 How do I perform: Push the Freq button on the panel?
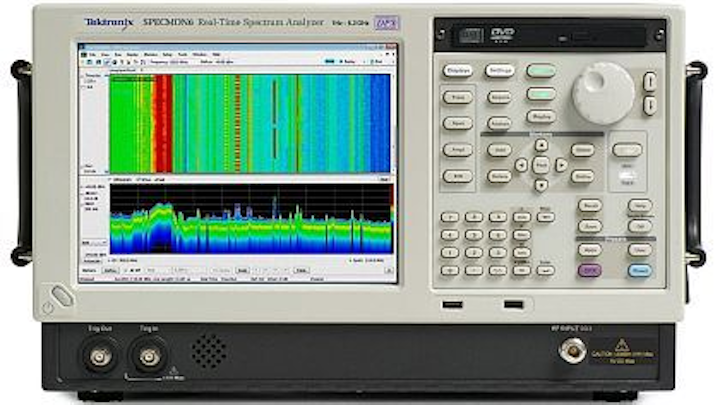(458, 97)
